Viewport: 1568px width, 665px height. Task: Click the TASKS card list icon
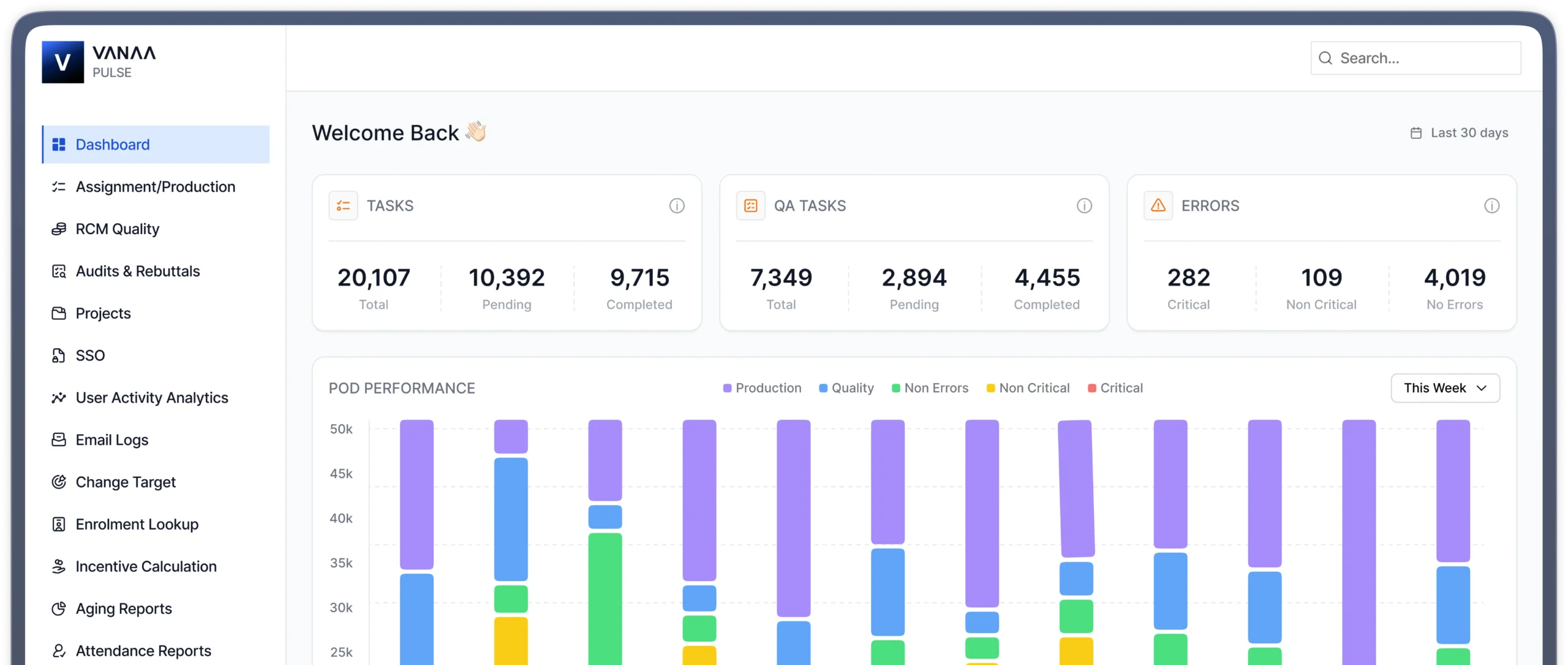point(343,205)
